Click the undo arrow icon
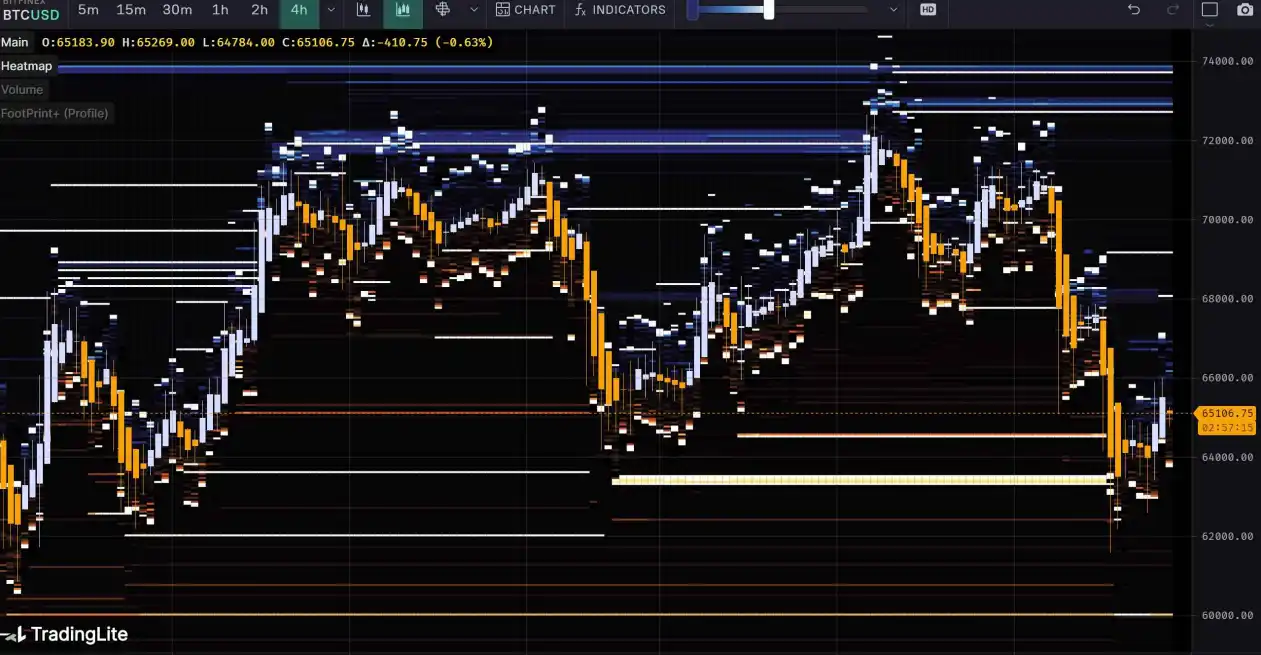The image size is (1261, 655). pyautogui.click(x=1133, y=10)
